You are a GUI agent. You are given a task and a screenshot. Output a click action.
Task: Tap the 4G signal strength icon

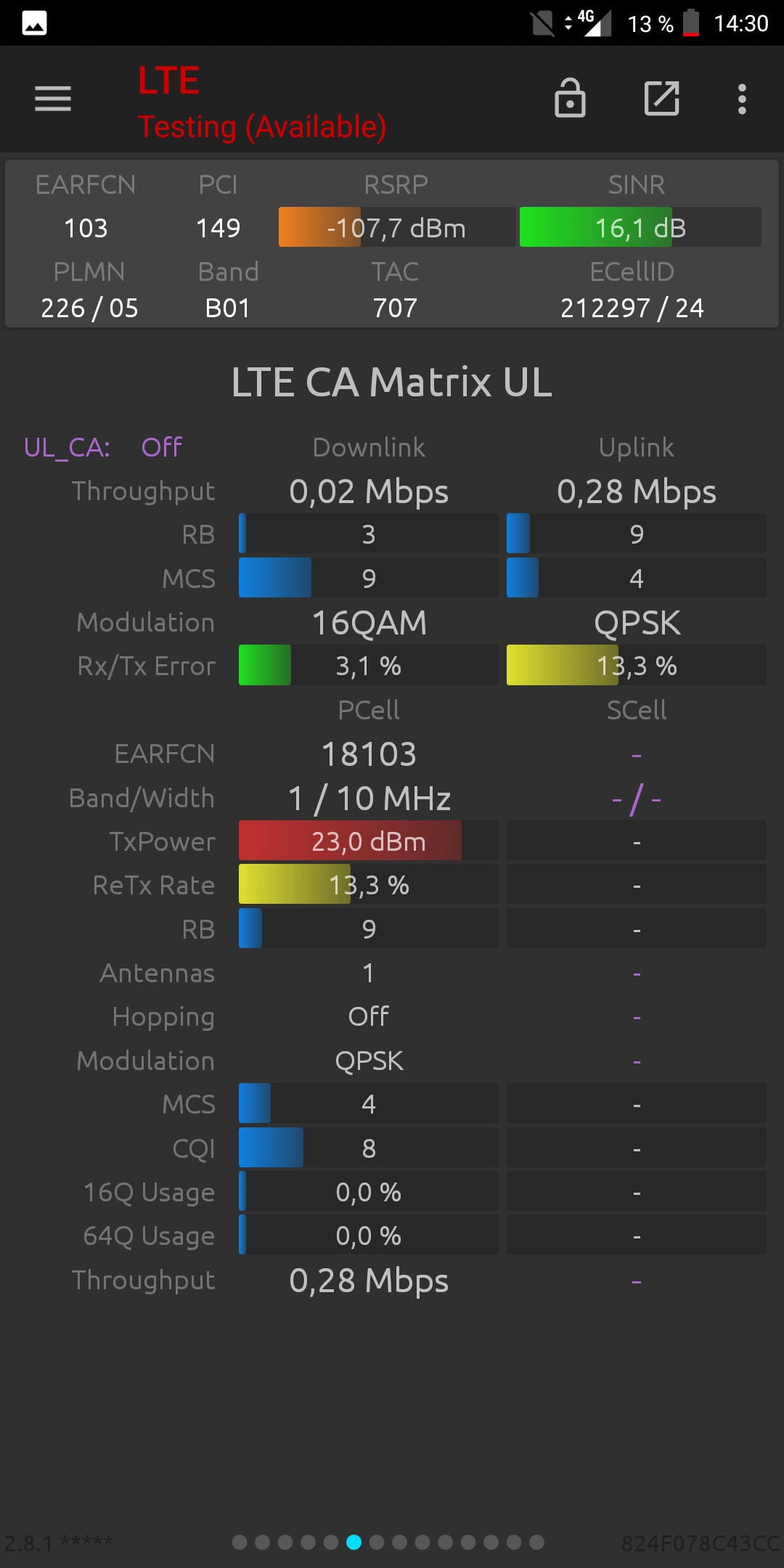(594, 23)
